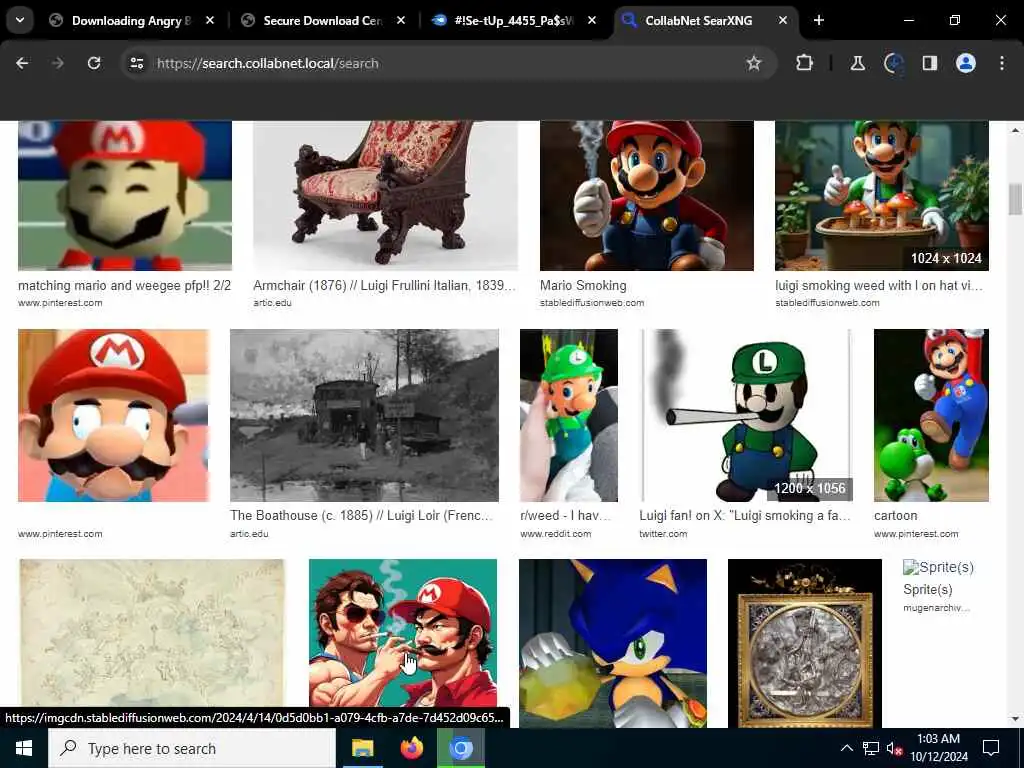Open matching mario and weegee pfp image

[125, 195]
